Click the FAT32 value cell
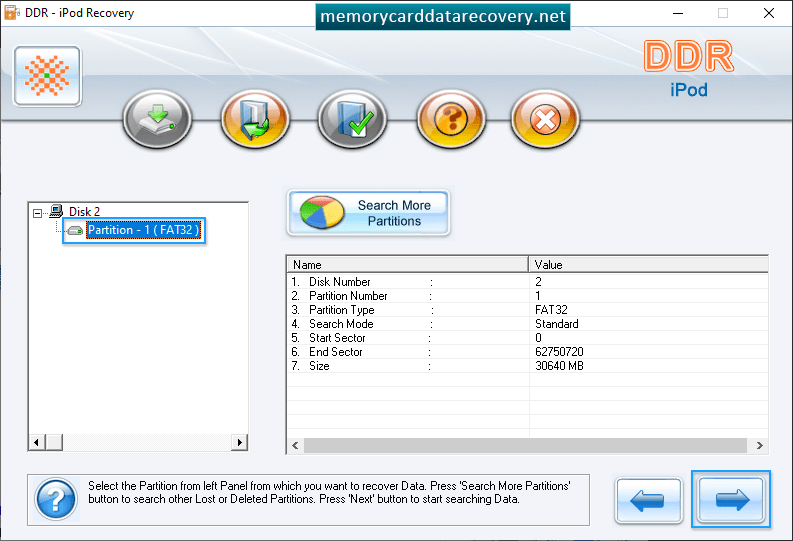 pos(551,310)
